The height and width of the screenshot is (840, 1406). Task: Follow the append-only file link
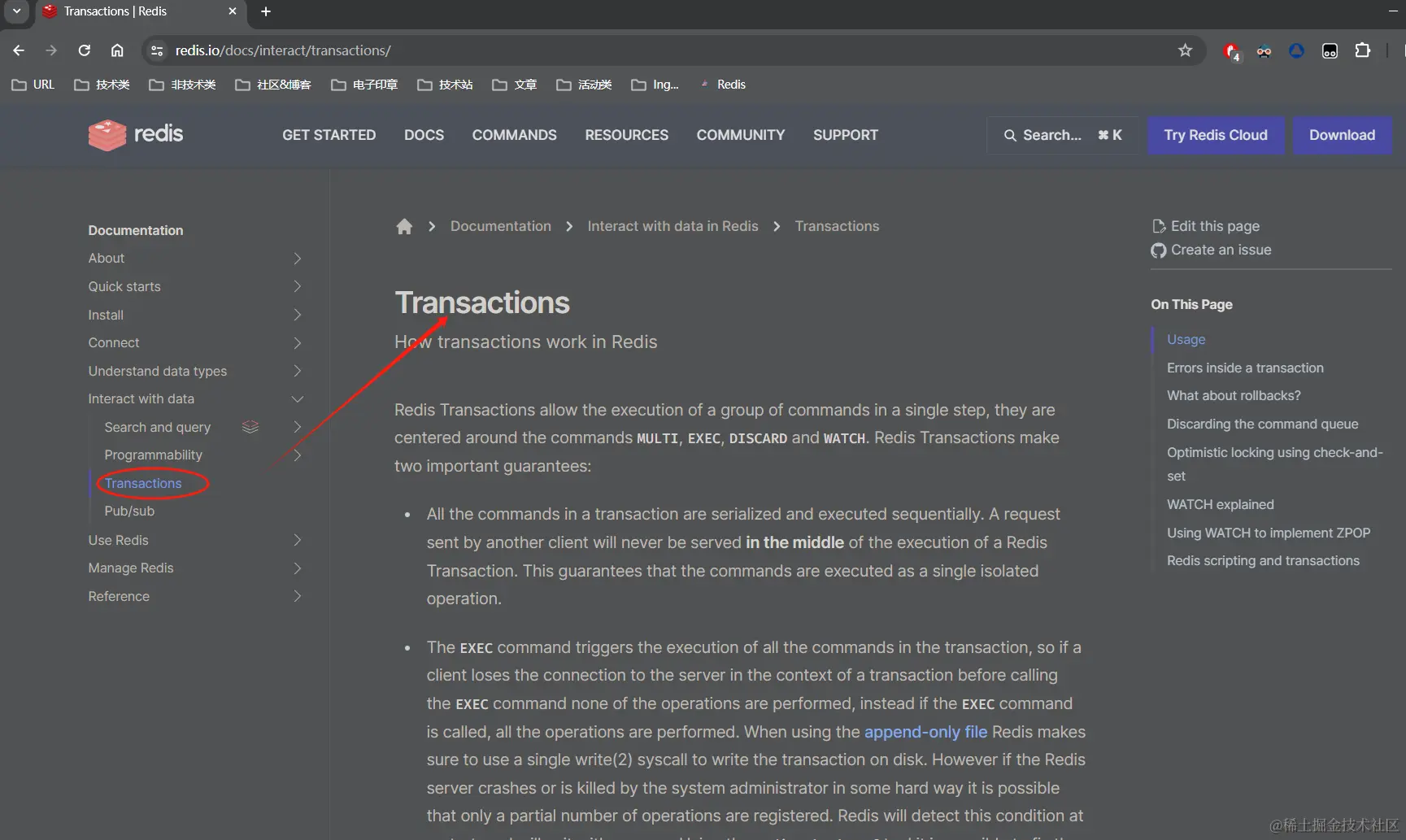tap(925, 732)
